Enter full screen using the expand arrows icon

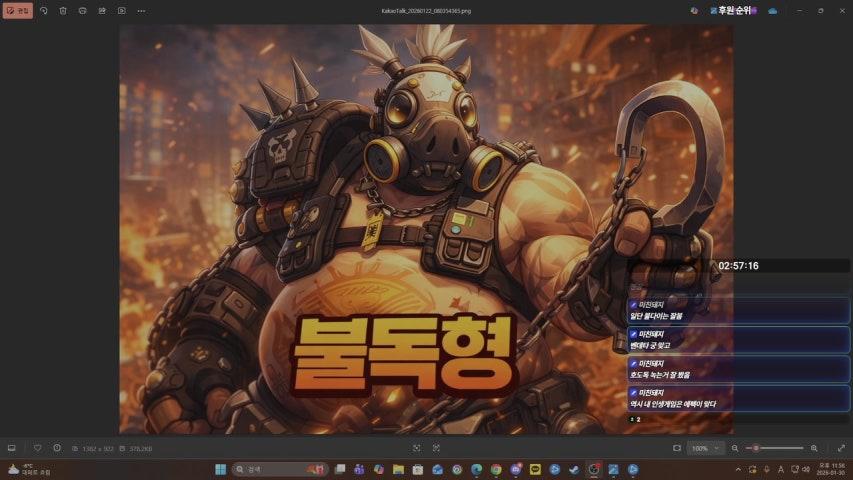[841, 448]
